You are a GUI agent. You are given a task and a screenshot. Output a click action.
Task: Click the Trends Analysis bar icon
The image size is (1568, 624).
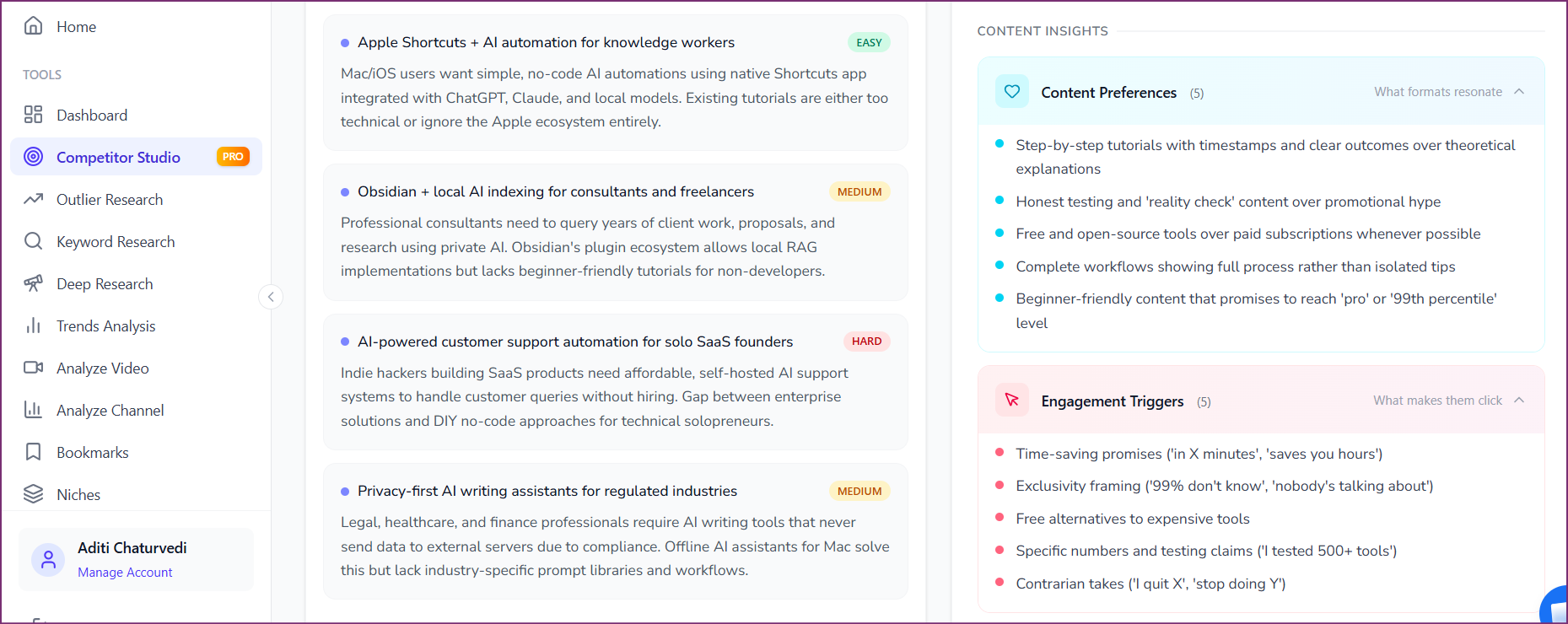[x=33, y=325]
